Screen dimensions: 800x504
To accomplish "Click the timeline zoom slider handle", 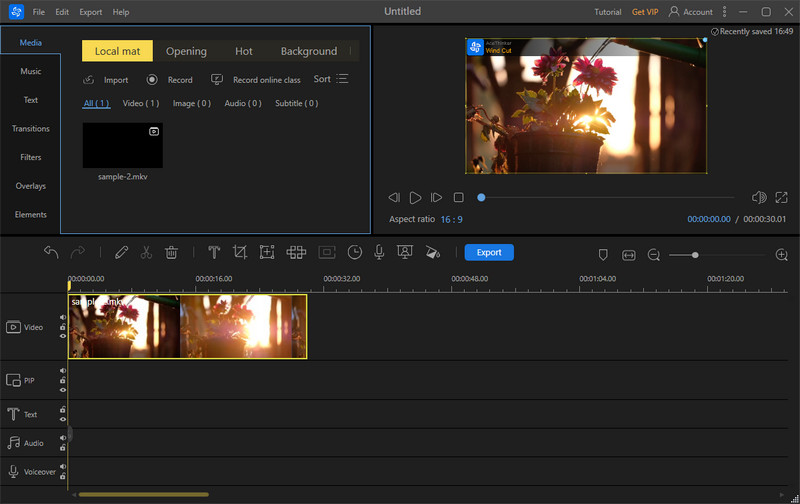I will point(695,255).
